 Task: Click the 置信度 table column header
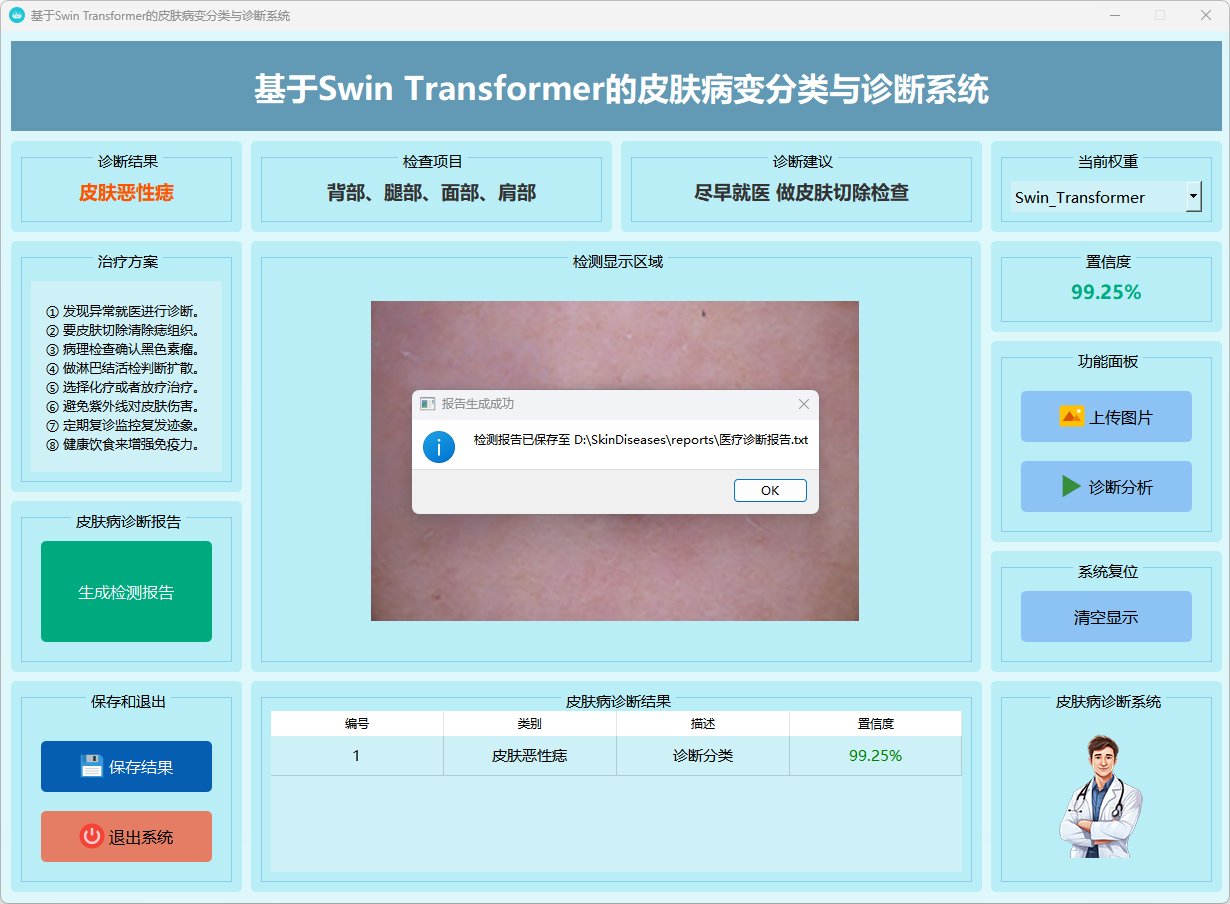pyautogui.click(x=876, y=724)
